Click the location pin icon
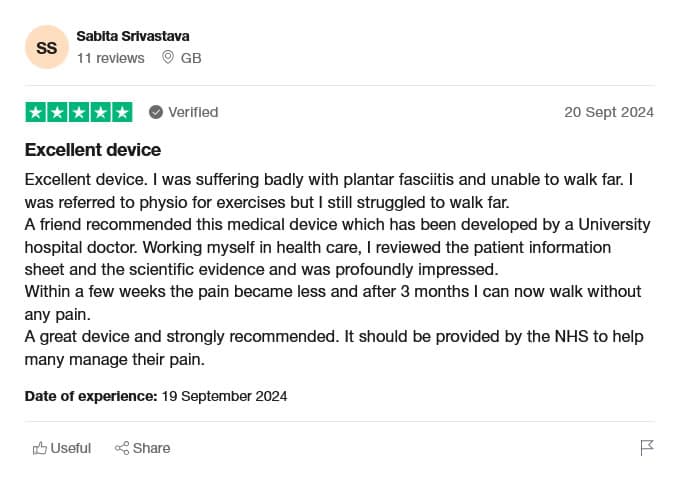The width and height of the screenshot is (680, 477). click(167, 58)
